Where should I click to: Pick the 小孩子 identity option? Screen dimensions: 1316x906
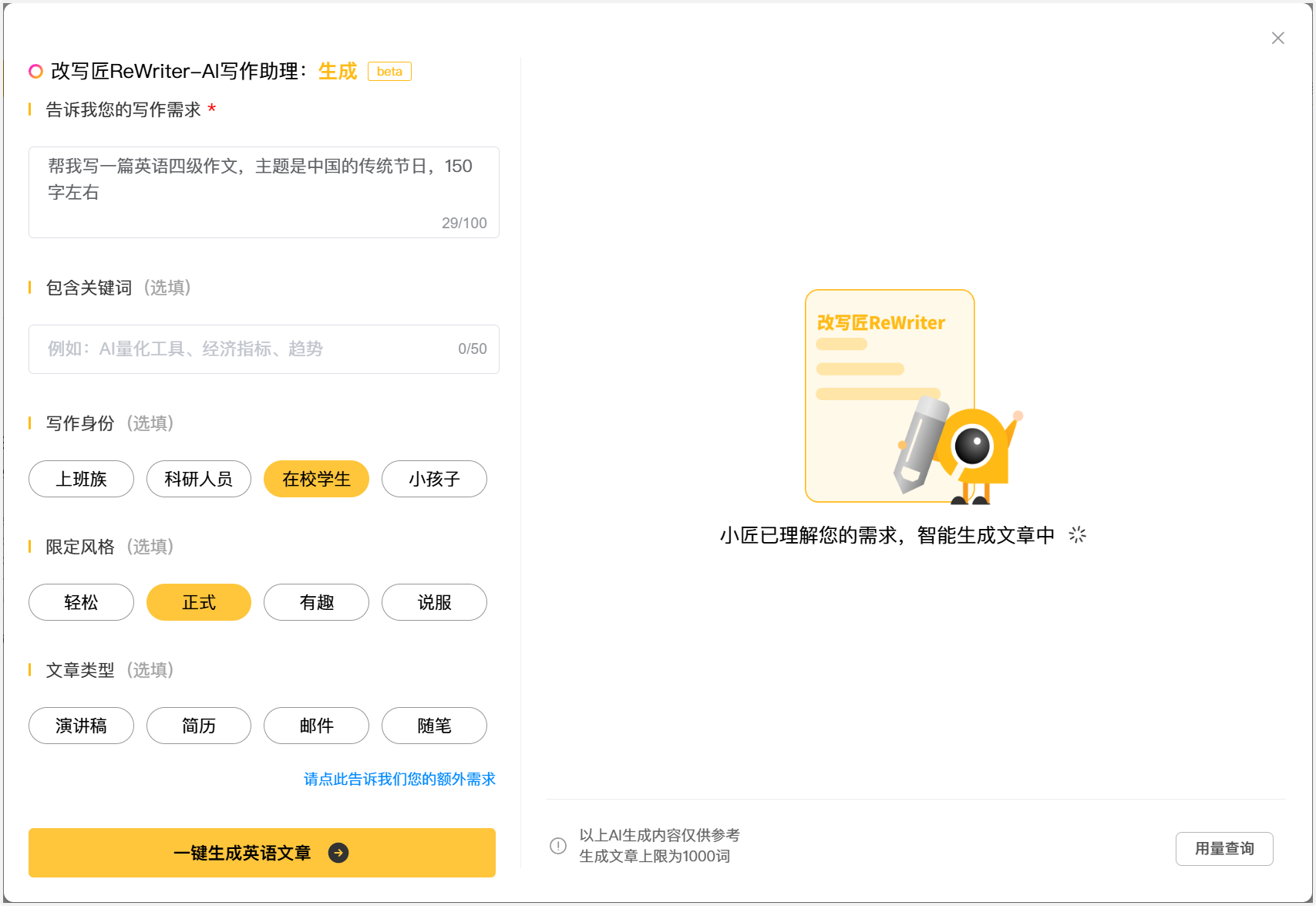(434, 479)
